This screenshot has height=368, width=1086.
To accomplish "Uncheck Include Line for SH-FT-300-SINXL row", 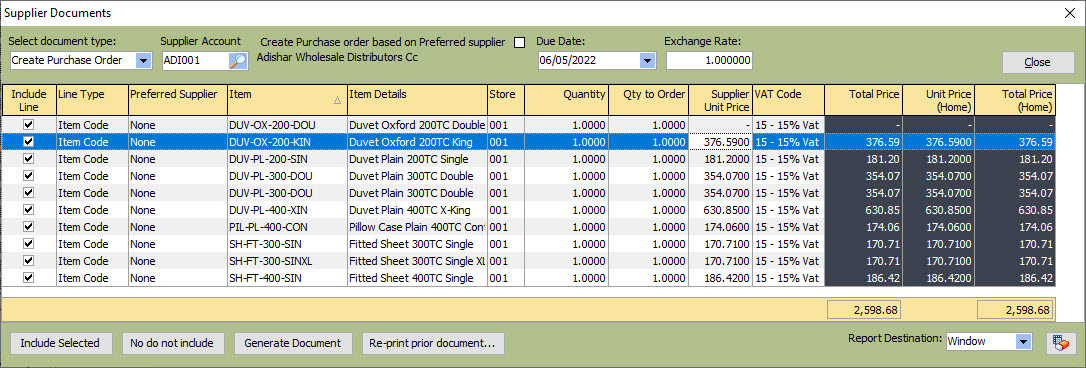I will (28, 261).
